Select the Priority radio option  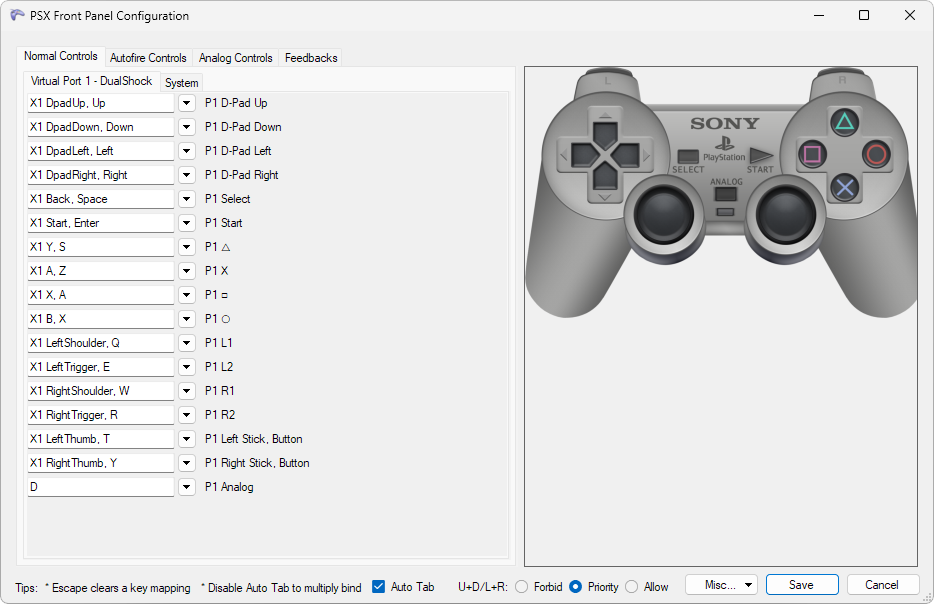coord(575,587)
